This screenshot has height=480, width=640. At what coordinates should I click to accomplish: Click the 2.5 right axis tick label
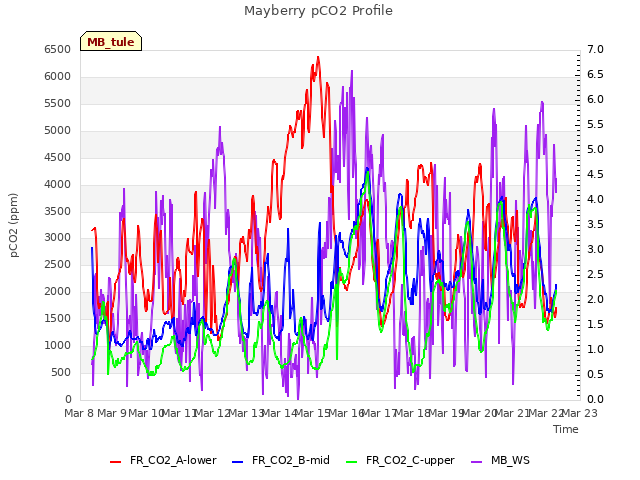pos(596,274)
